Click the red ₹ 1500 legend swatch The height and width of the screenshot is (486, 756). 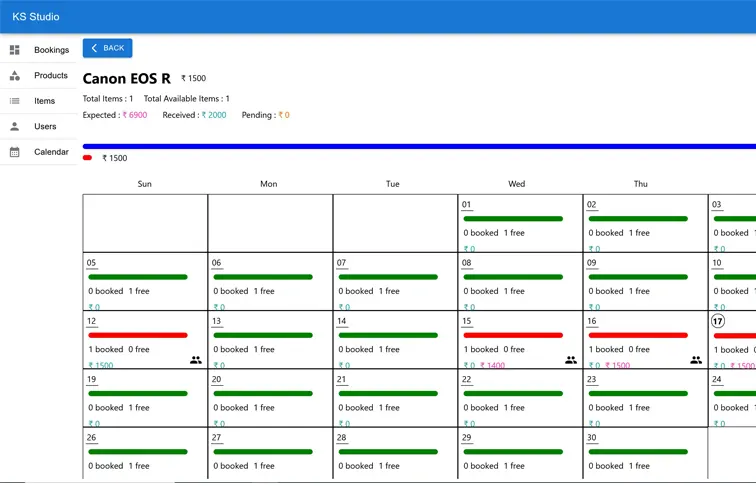pos(87,158)
